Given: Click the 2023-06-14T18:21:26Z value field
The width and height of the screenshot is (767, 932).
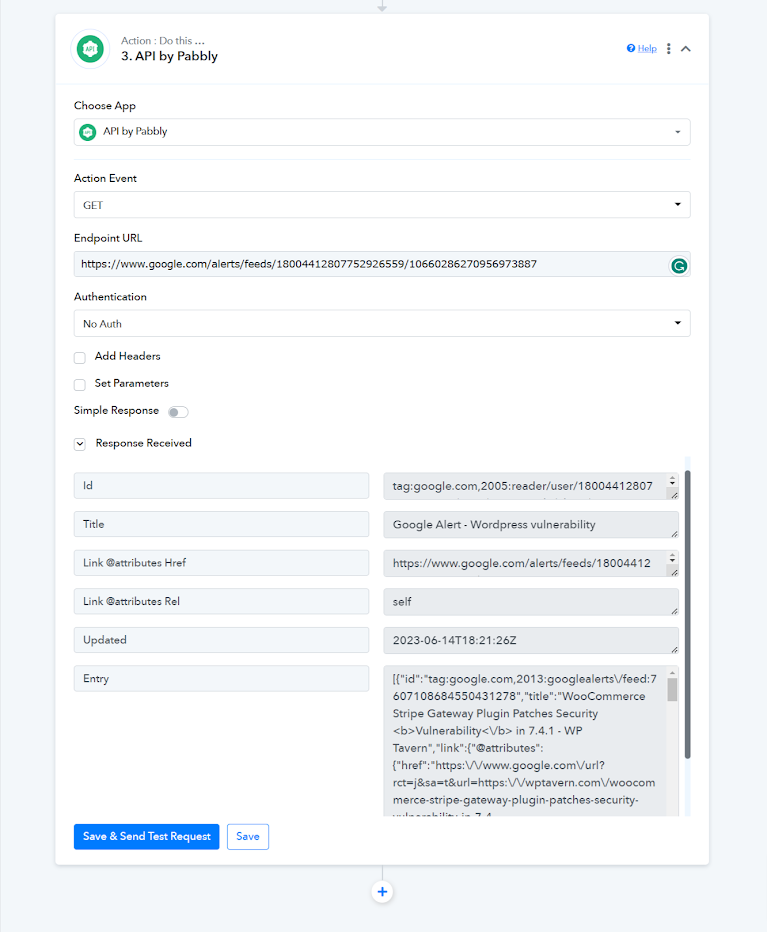Looking at the screenshot, I should pyautogui.click(x=531, y=641).
